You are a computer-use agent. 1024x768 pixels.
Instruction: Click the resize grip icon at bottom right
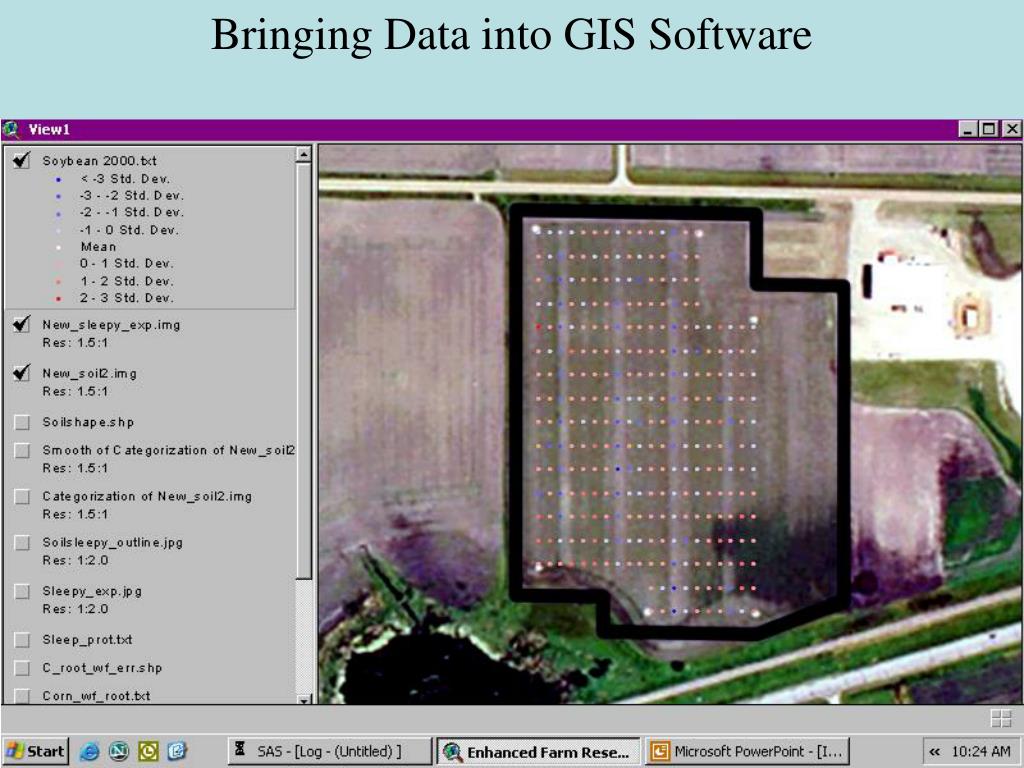[1000, 718]
